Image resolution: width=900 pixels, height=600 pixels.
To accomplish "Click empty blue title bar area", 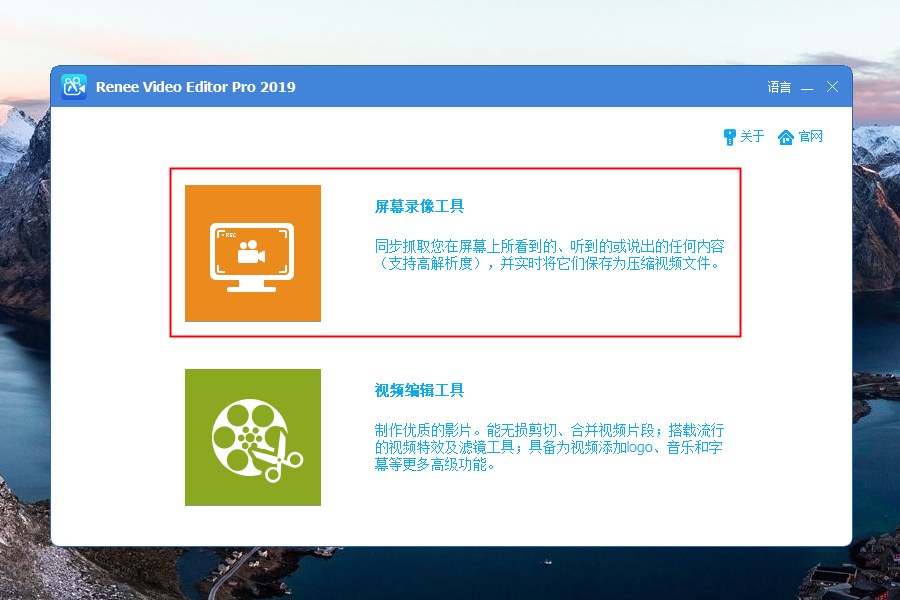I will tap(520, 87).
